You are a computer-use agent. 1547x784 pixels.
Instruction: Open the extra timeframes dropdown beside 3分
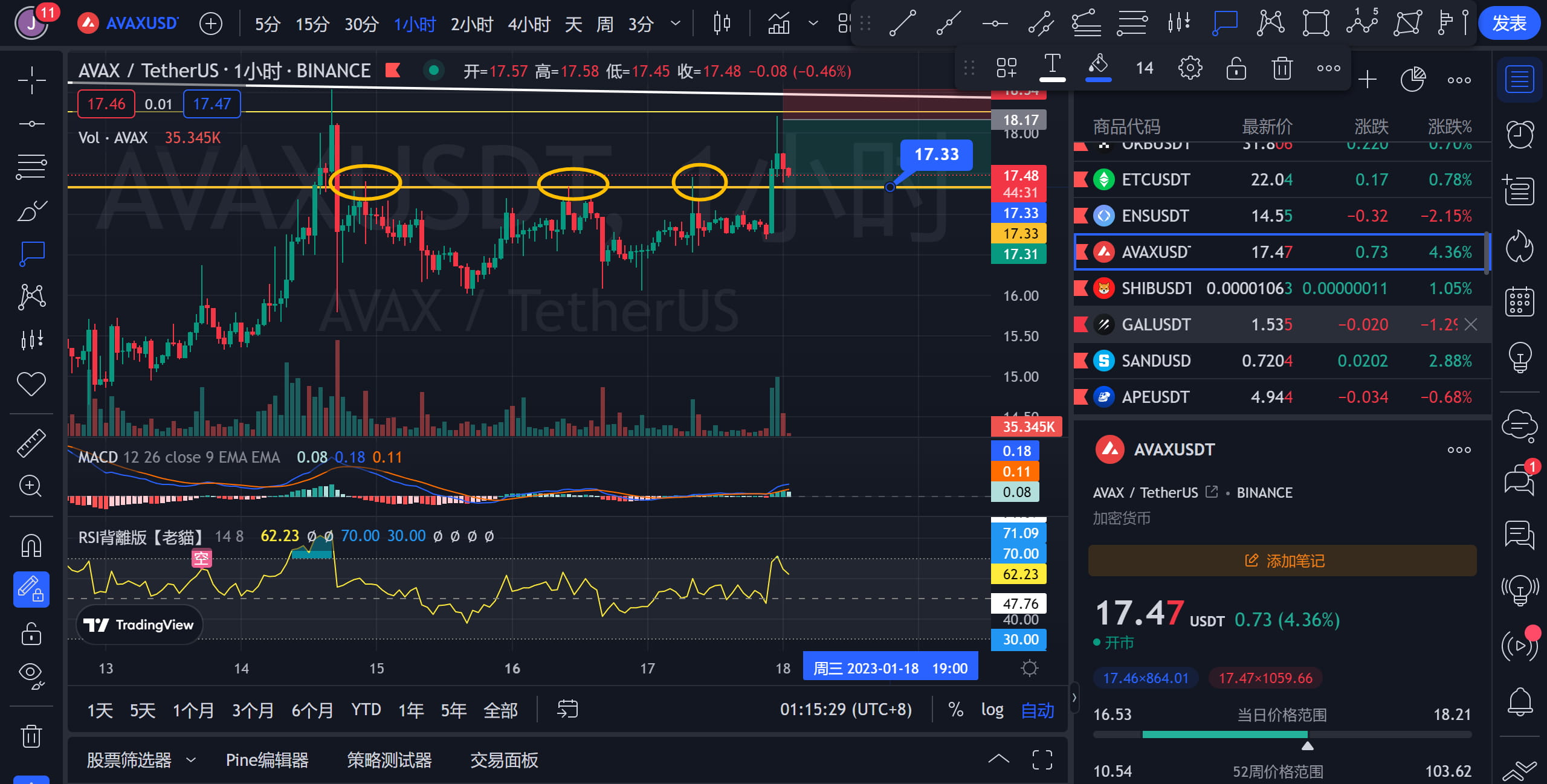674,23
